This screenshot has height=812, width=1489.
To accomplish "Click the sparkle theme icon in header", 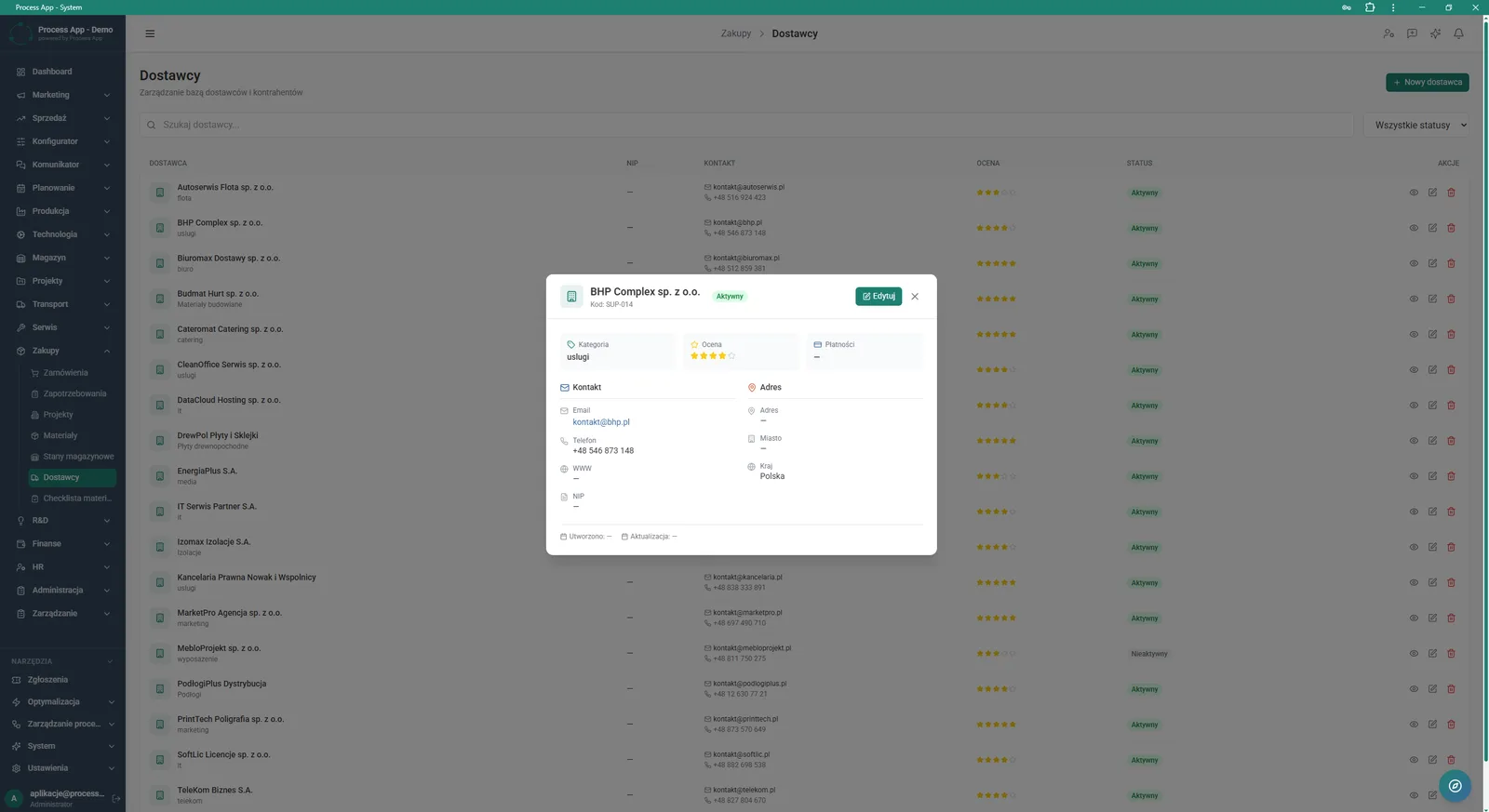I will [1435, 33].
